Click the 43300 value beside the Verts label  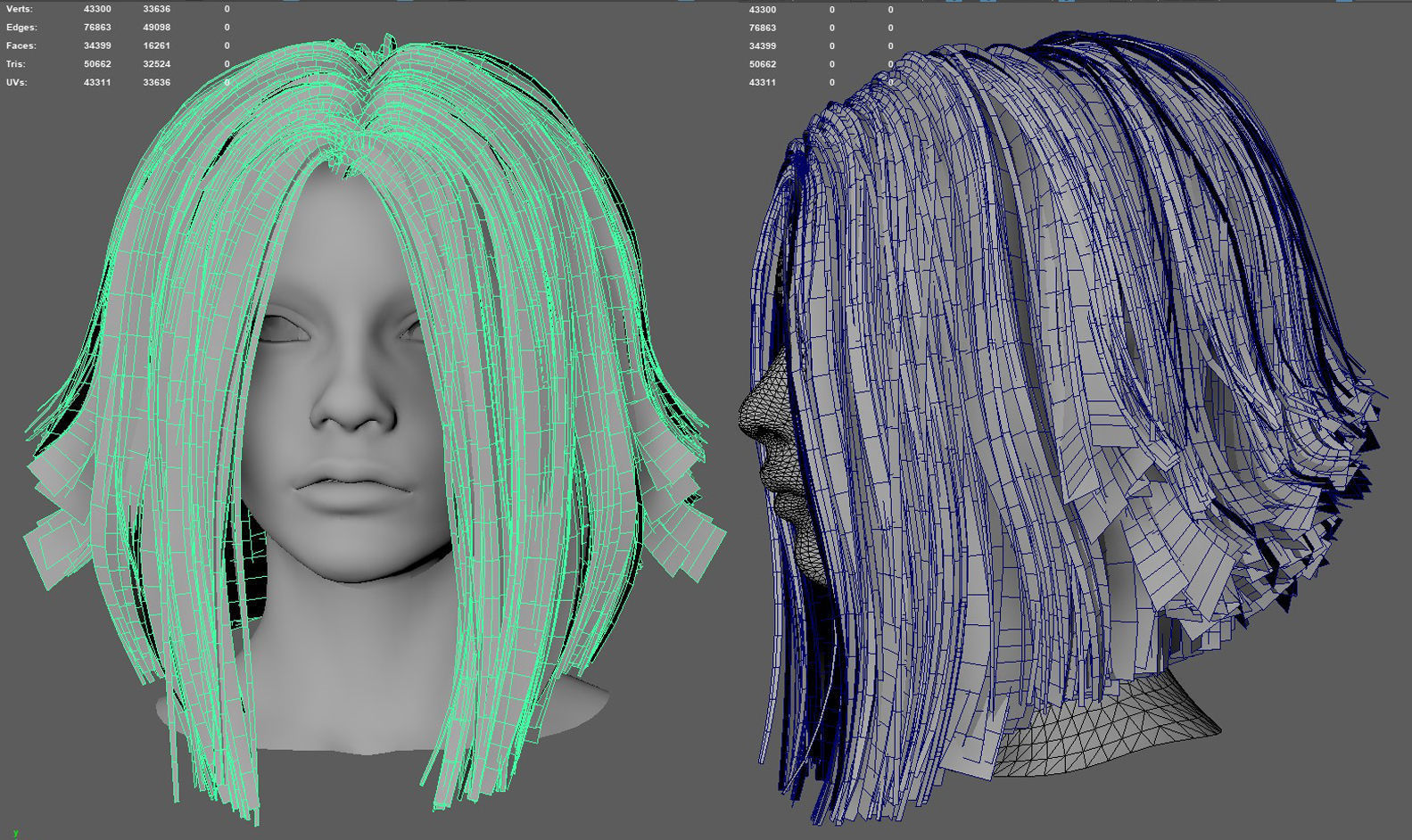97,9
